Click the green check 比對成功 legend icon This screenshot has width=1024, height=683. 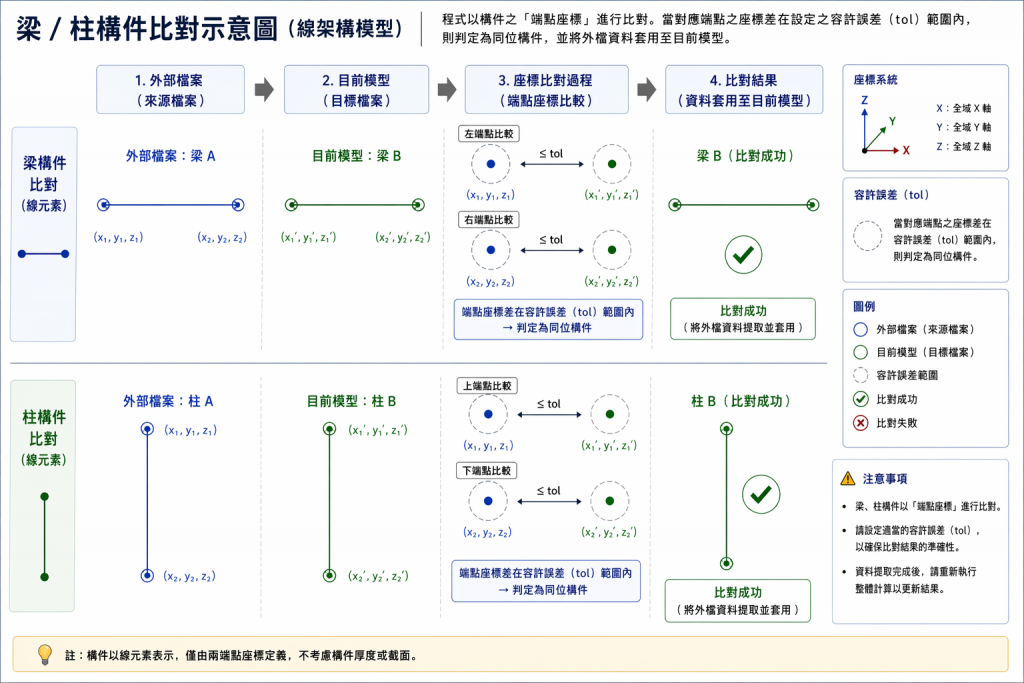(x=860, y=399)
